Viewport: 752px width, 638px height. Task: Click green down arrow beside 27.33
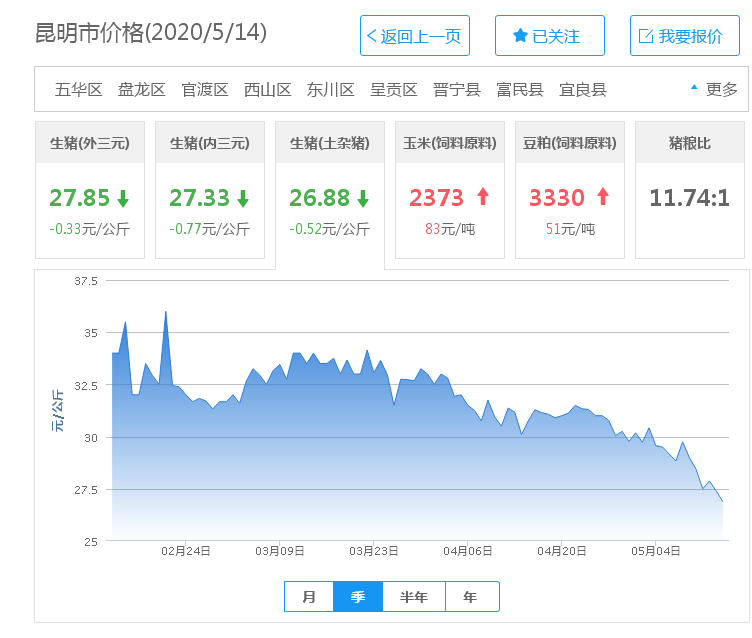243,198
